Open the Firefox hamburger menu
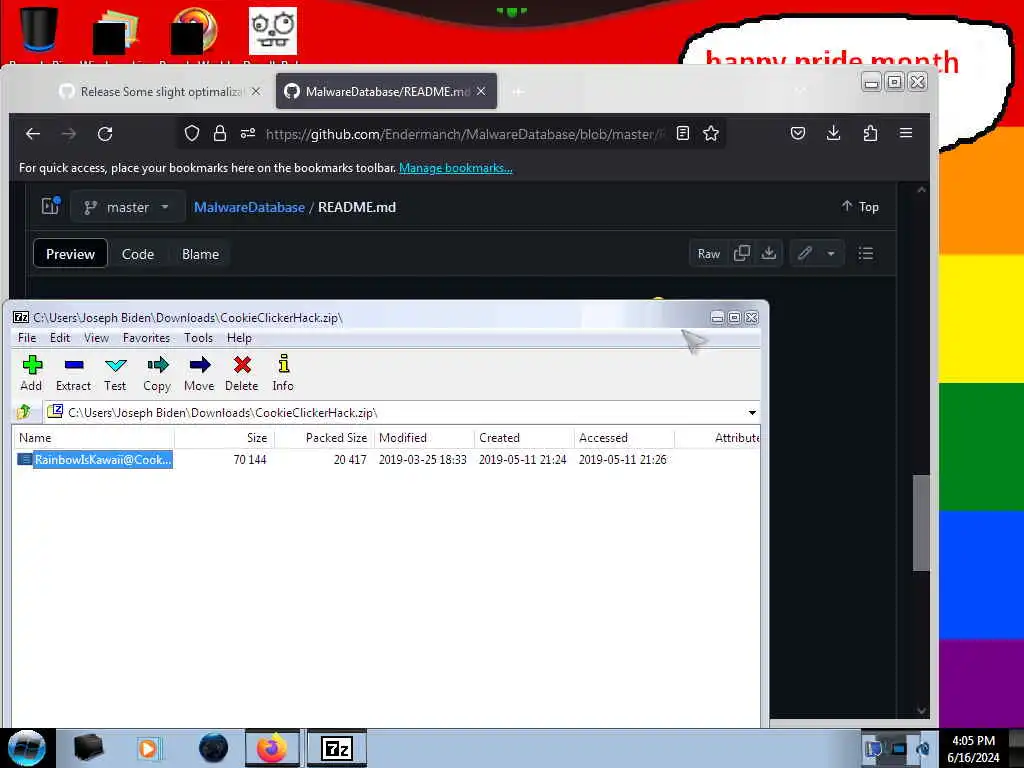The image size is (1024, 768). point(906,133)
